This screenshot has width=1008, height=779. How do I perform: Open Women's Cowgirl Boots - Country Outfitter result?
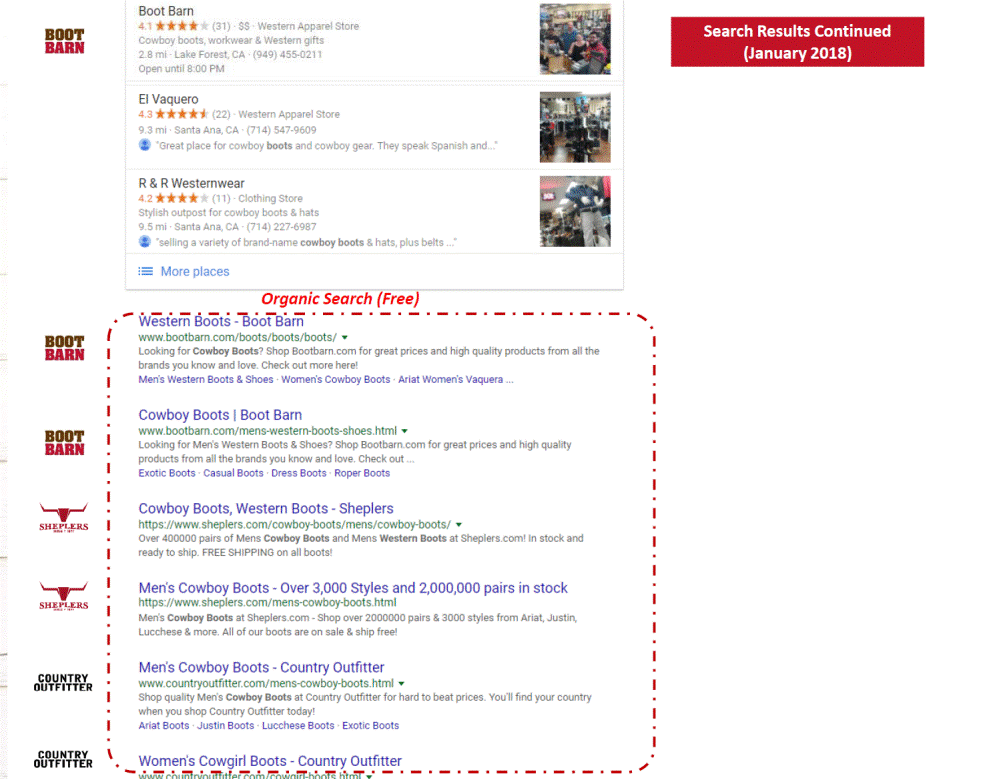pos(270,761)
